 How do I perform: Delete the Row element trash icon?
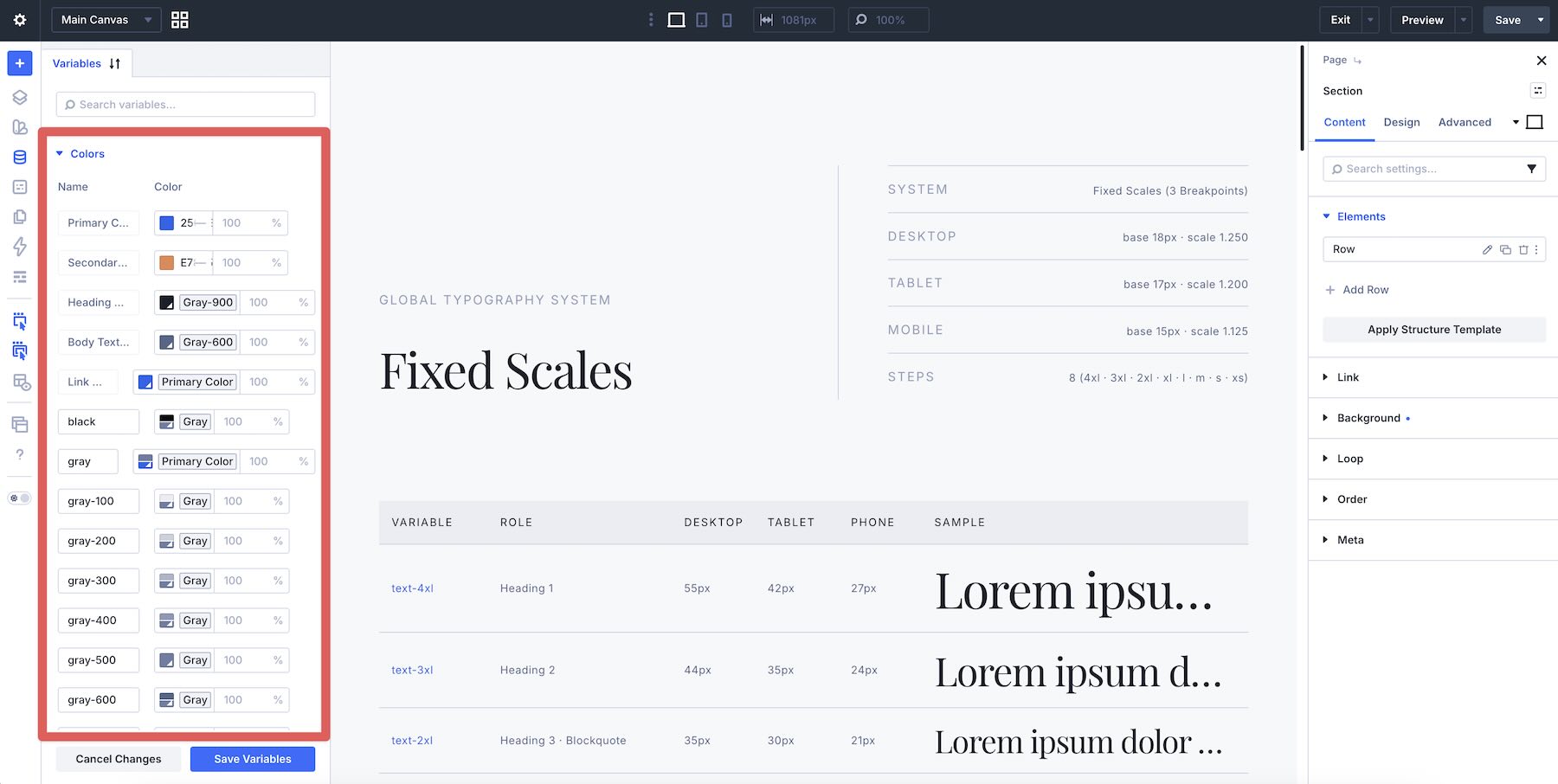coord(1523,249)
